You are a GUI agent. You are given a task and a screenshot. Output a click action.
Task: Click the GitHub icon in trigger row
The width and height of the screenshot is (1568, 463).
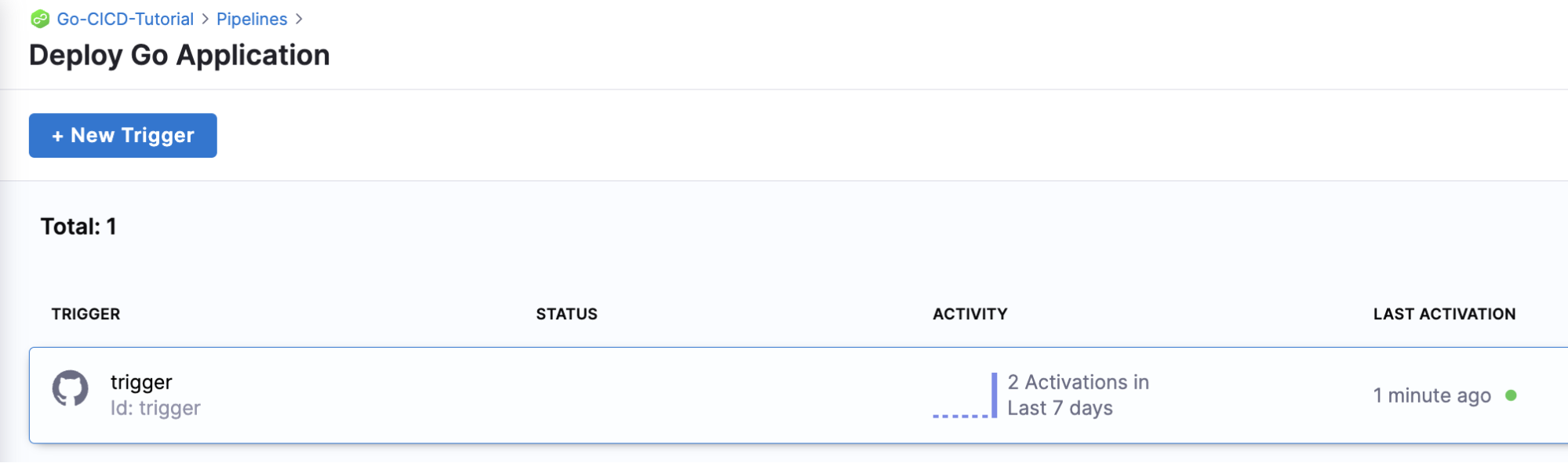71,388
